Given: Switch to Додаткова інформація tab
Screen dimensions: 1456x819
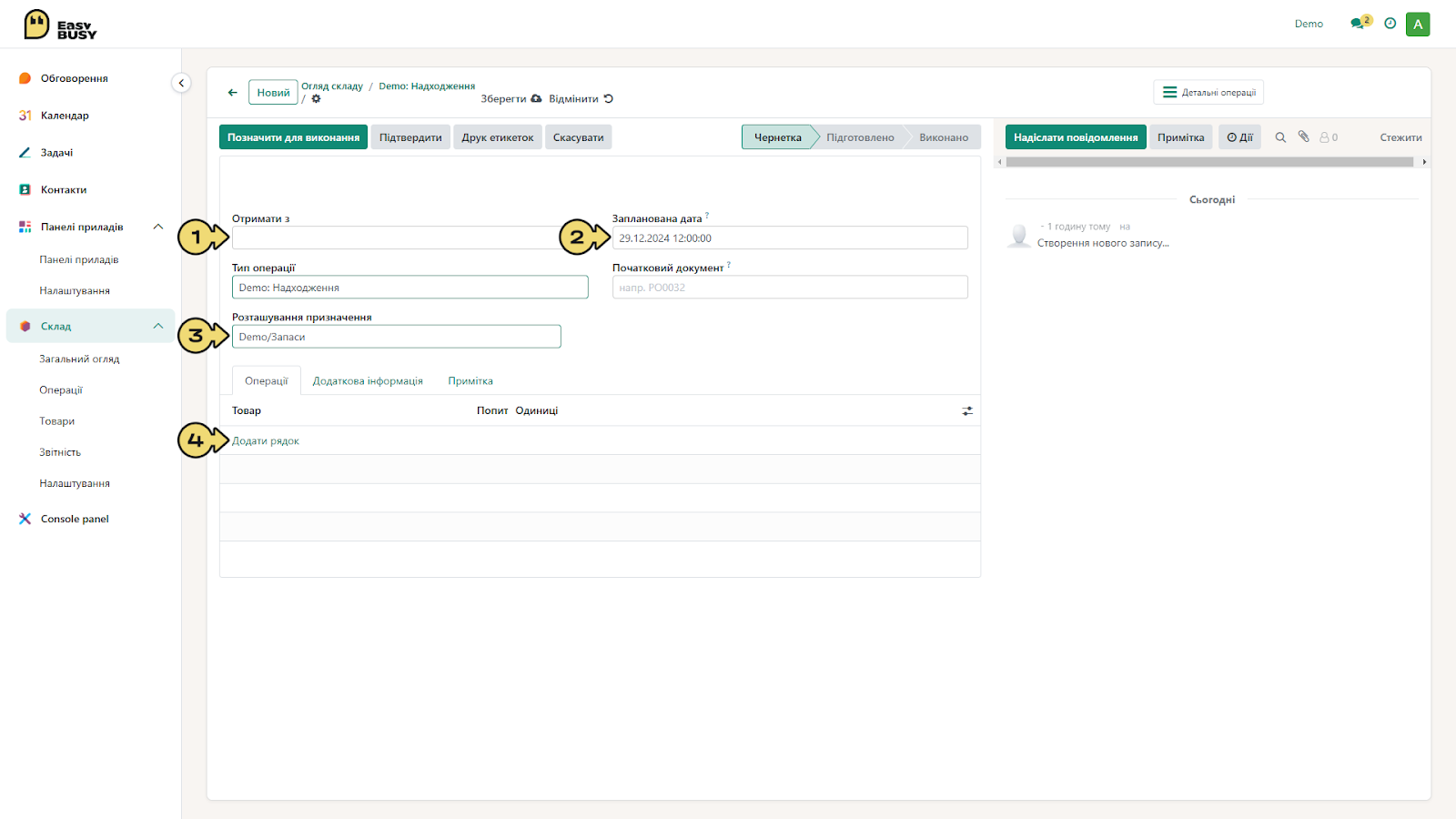Looking at the screenshot, I should click(368, 381).
